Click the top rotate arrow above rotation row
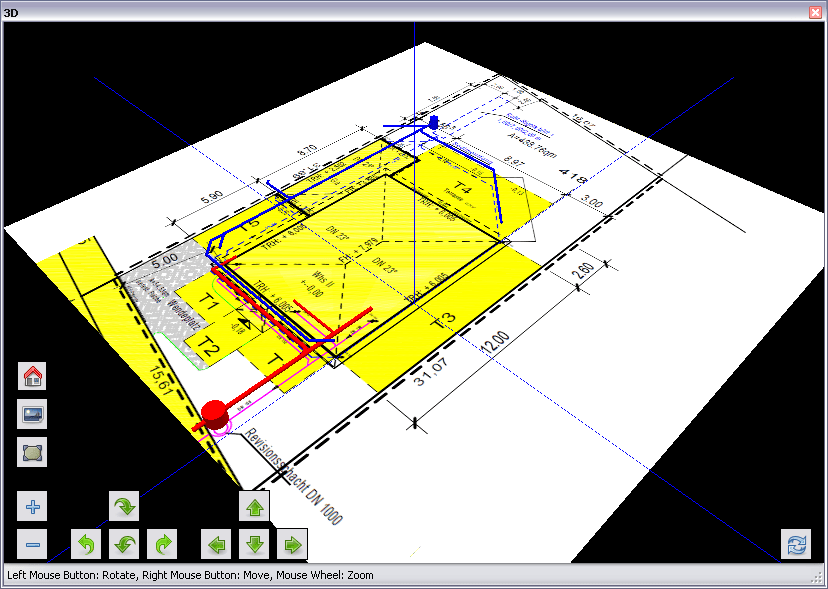The image size is (828, 589). 124,507
